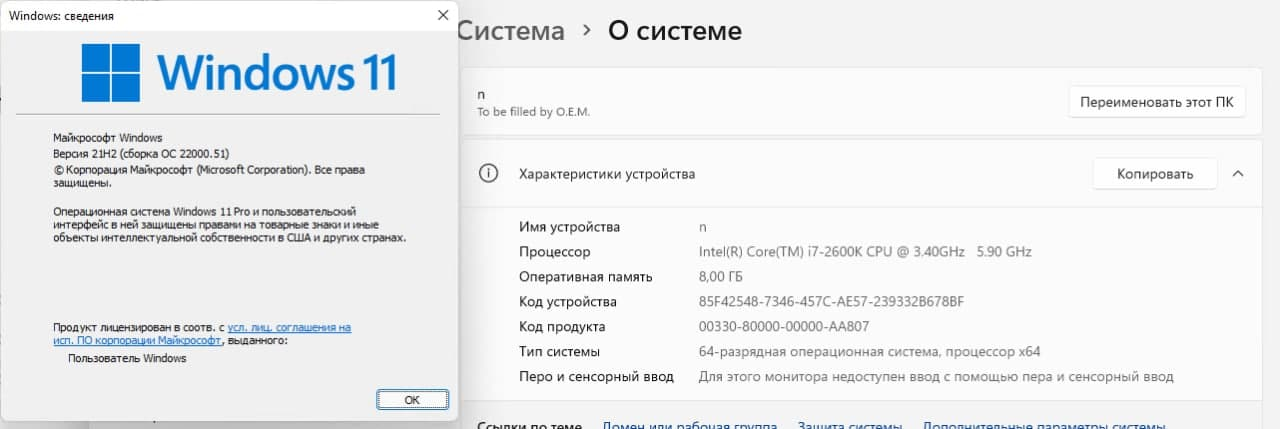Select device ID 85F42548-7346-457C-AE57-239332B678BF
The width and height of the screenshot is (1280, 429).
point(831,302)
